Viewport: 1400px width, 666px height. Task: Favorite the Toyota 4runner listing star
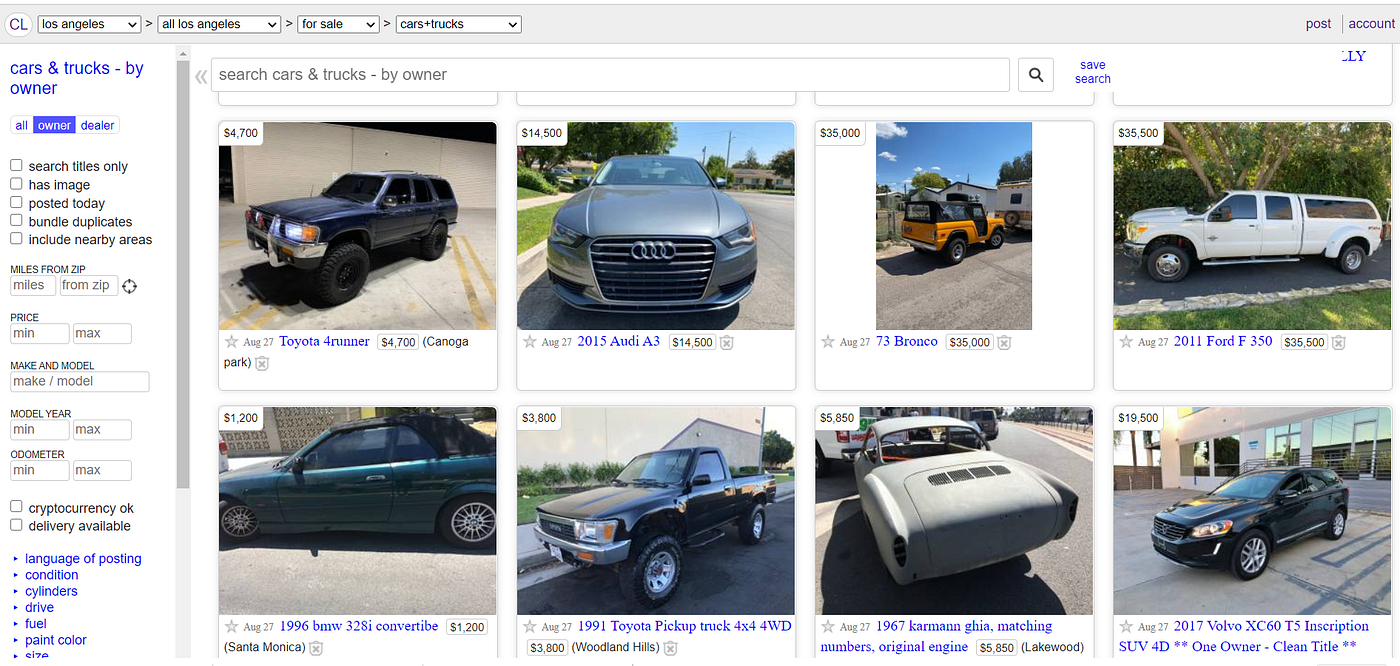click(231, 342)
